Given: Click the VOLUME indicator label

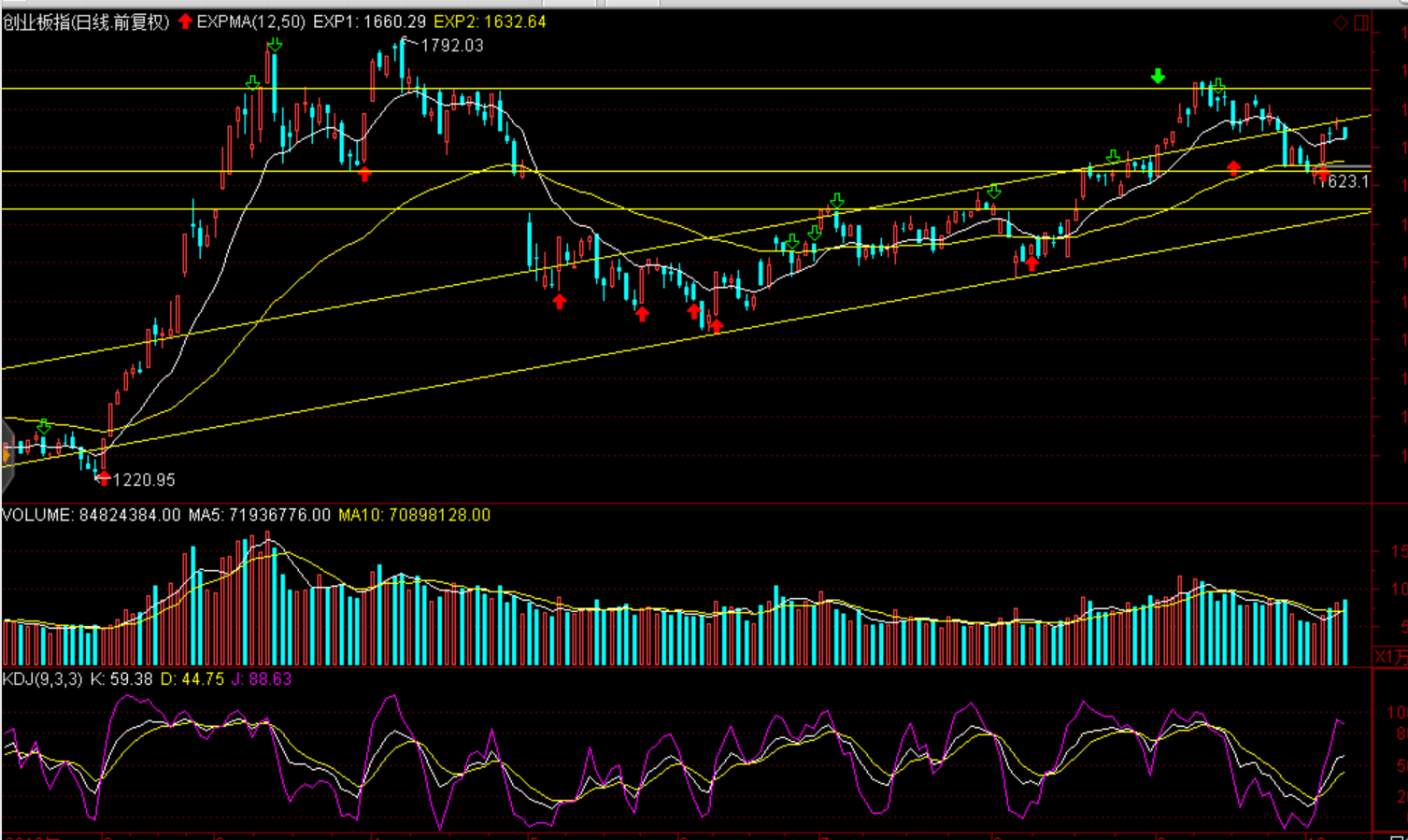Looking at the screenshot, I should (37, 515).
